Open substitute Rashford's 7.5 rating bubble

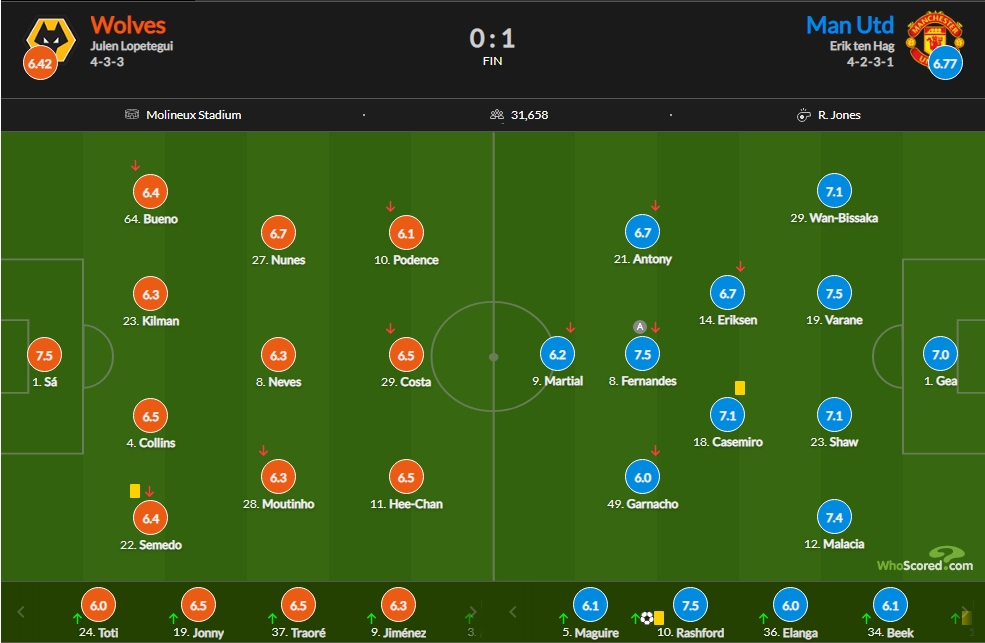point(690,605)
